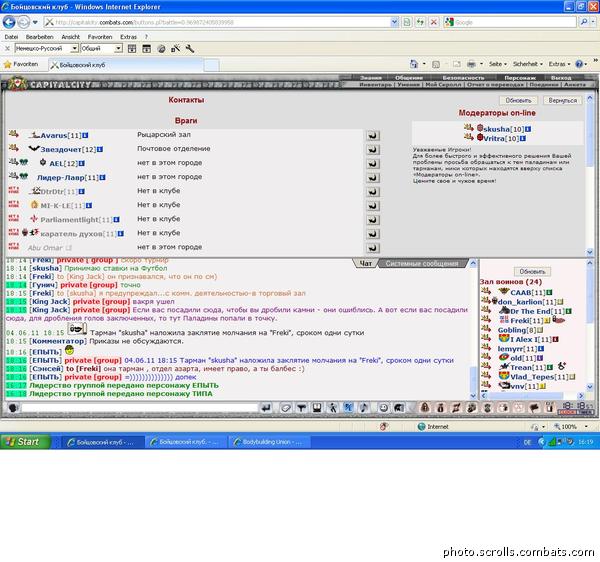Send the chat message with the enter-arrow icon
Viewport: 600px width, 562px height.
[x=266, y=408]
